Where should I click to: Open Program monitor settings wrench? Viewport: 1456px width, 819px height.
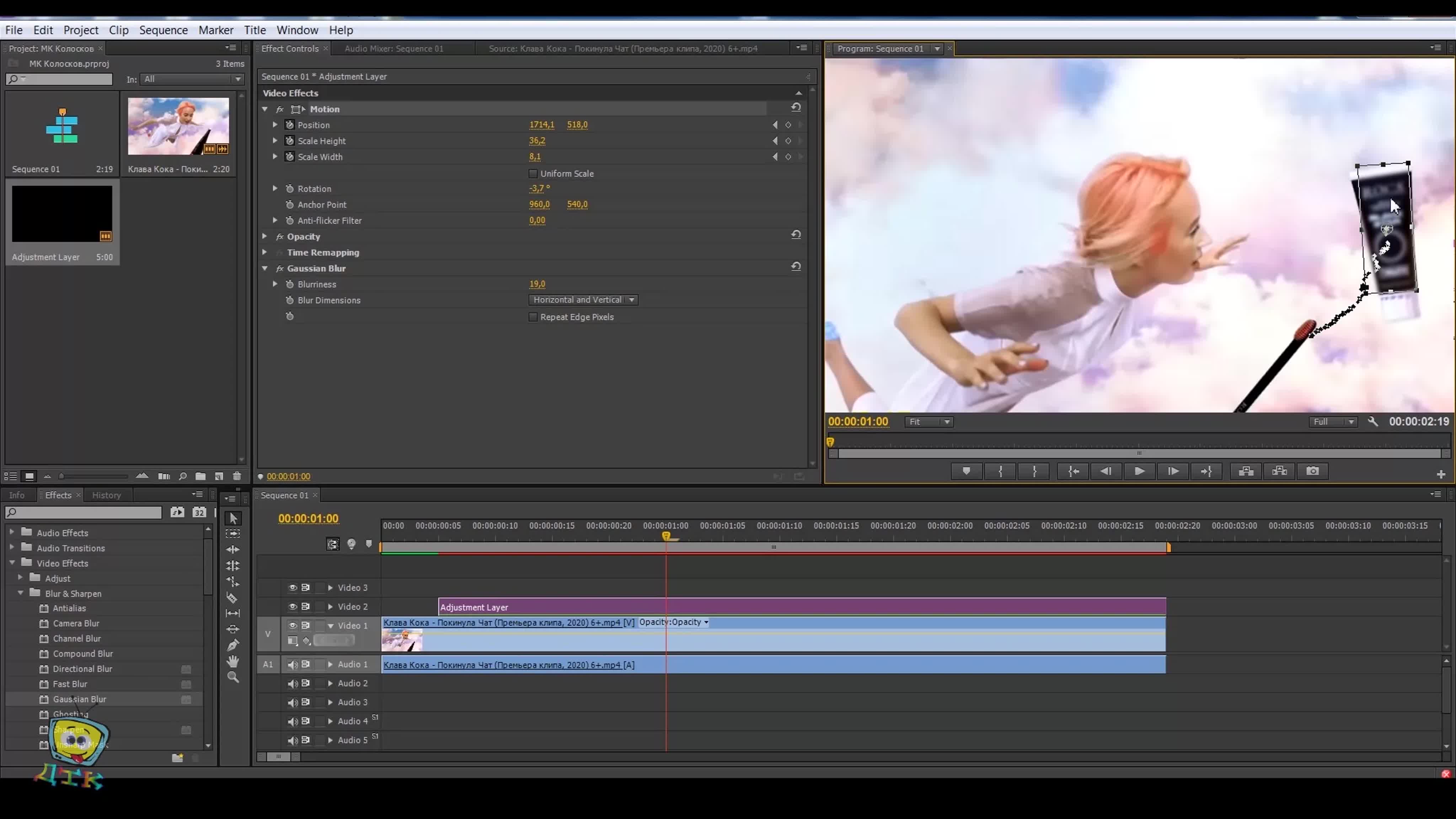point(1373,422)
